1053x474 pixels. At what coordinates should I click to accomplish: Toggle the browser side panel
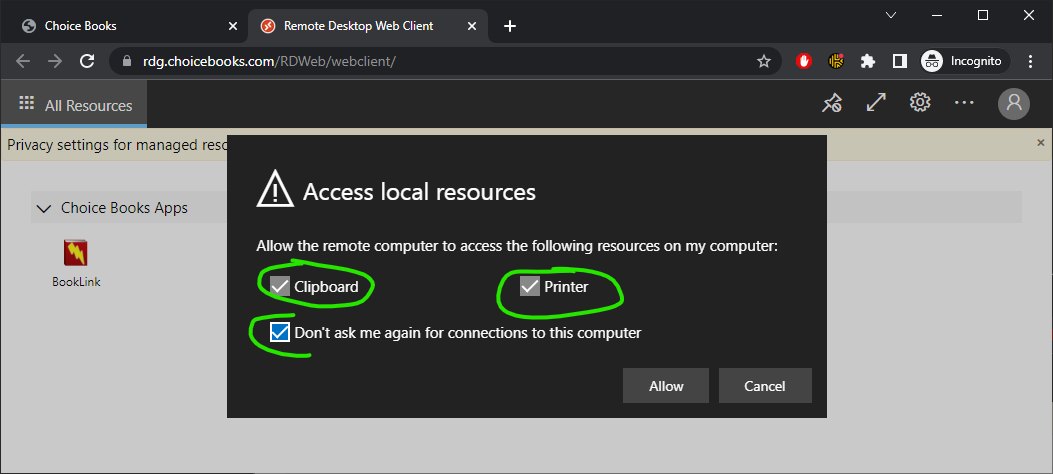click(899, 61)
